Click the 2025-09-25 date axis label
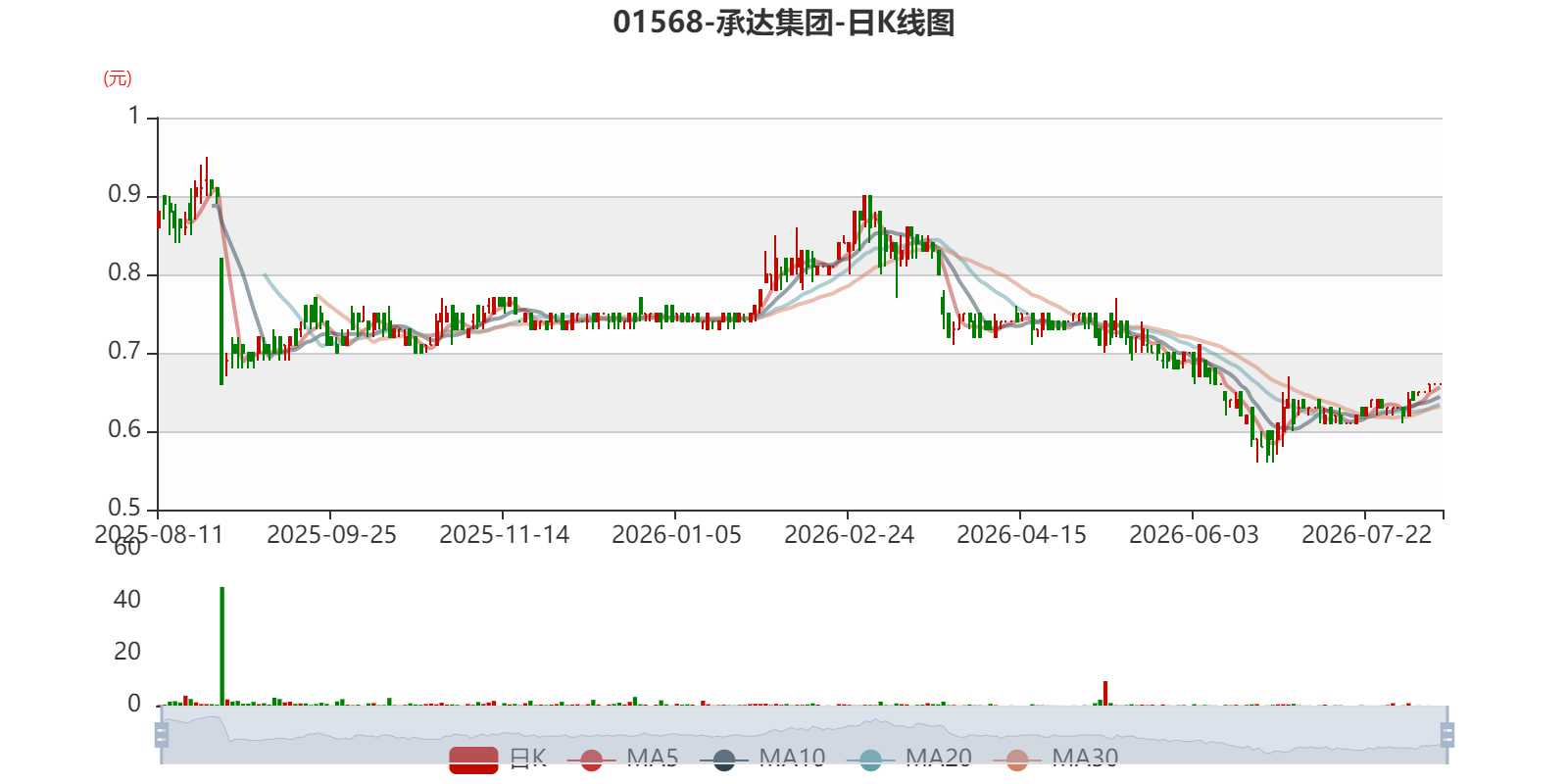 (x=331, y=535)
